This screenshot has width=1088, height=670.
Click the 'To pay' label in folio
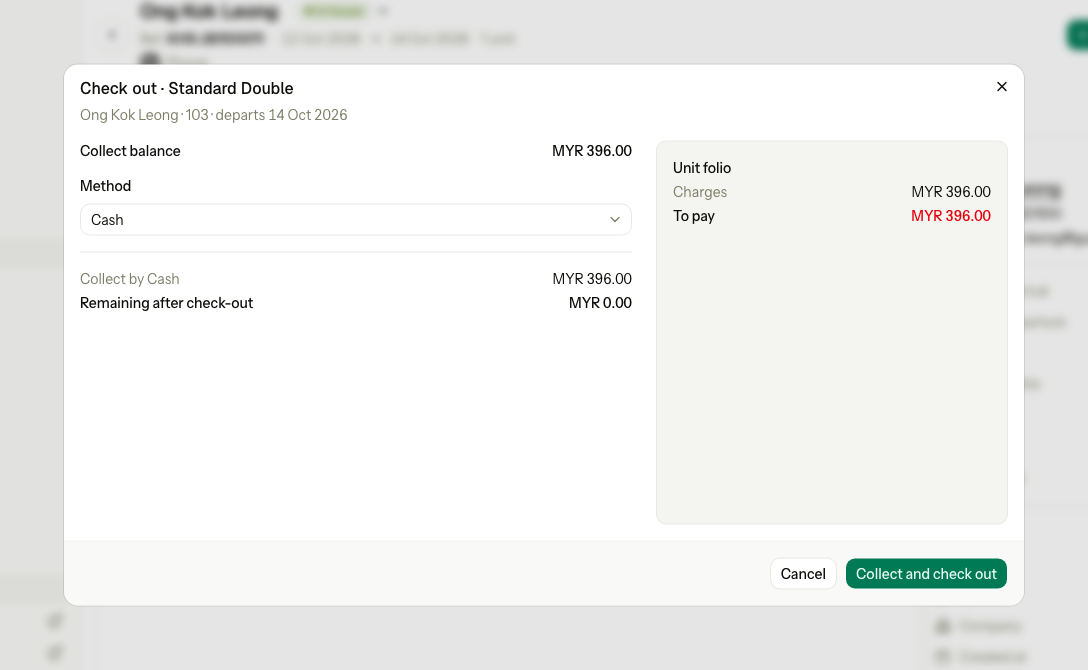click(693, 216)
